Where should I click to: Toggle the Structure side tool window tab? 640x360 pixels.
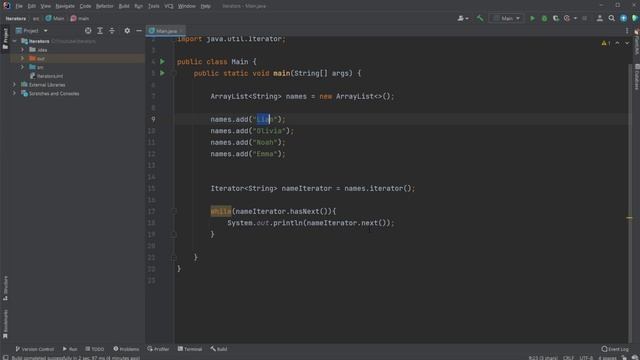click(x=5, y=288)
